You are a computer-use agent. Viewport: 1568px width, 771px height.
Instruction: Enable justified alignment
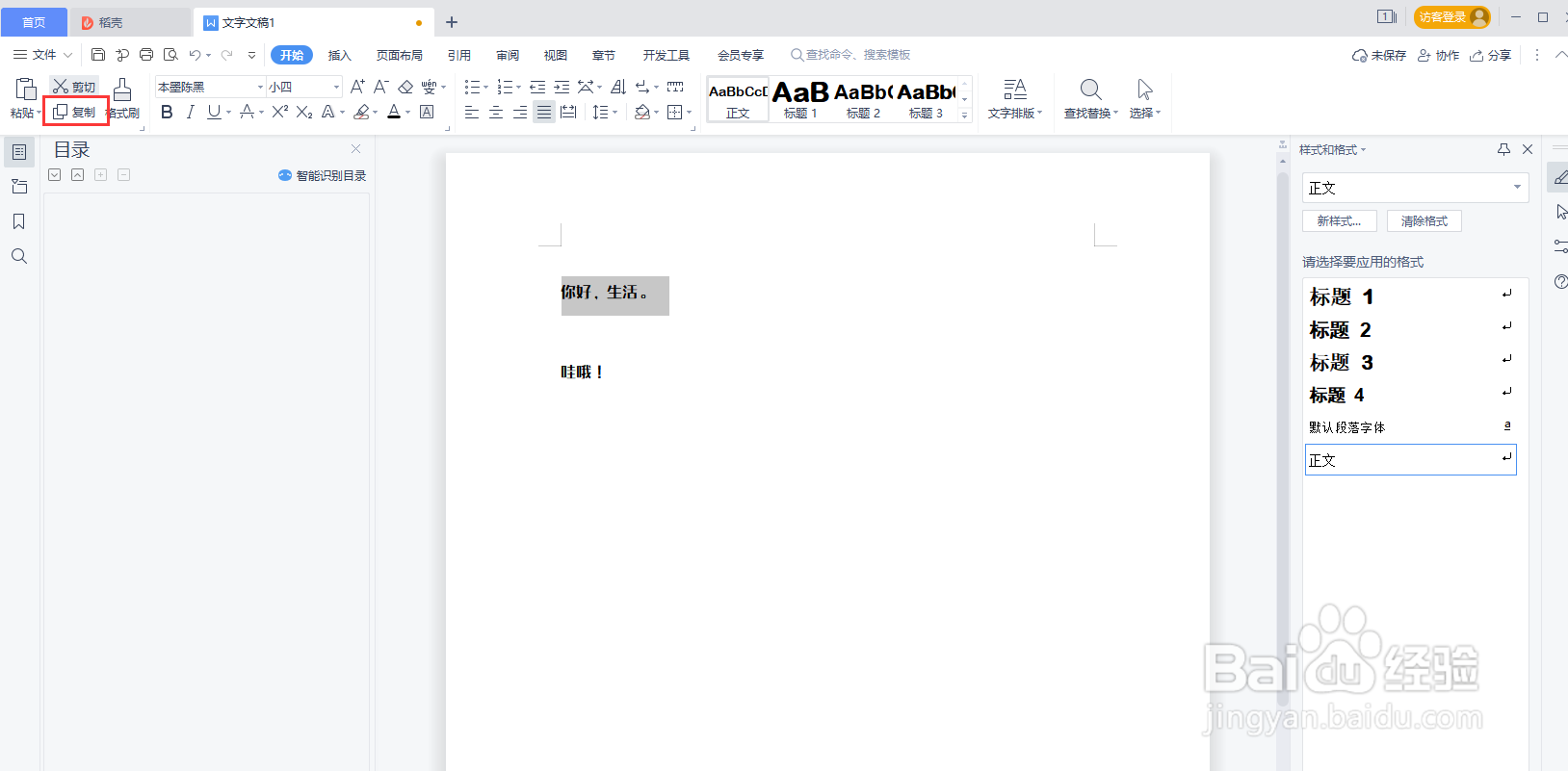544,113
